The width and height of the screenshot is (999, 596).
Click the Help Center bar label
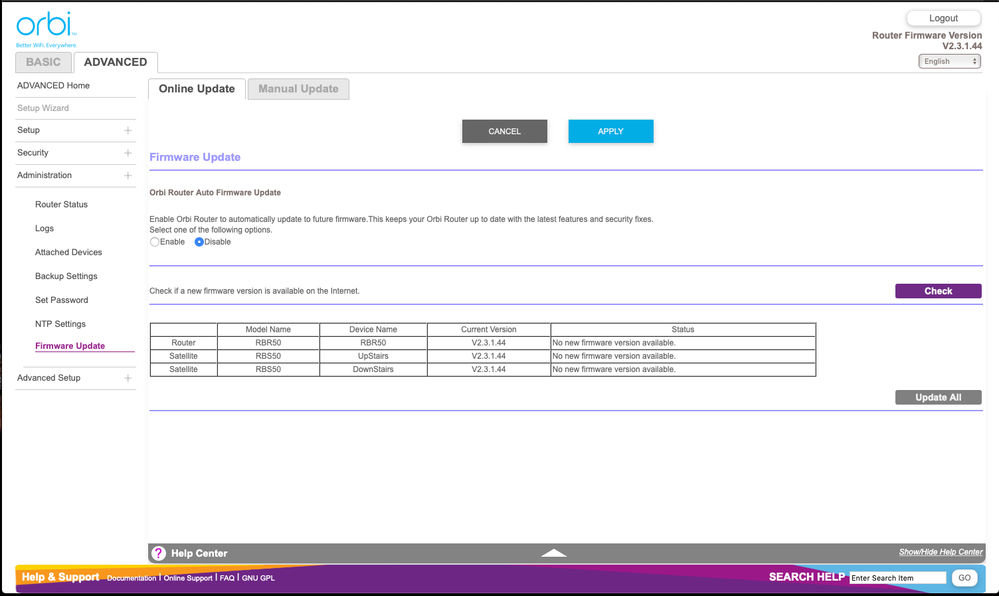coord(199,553)
